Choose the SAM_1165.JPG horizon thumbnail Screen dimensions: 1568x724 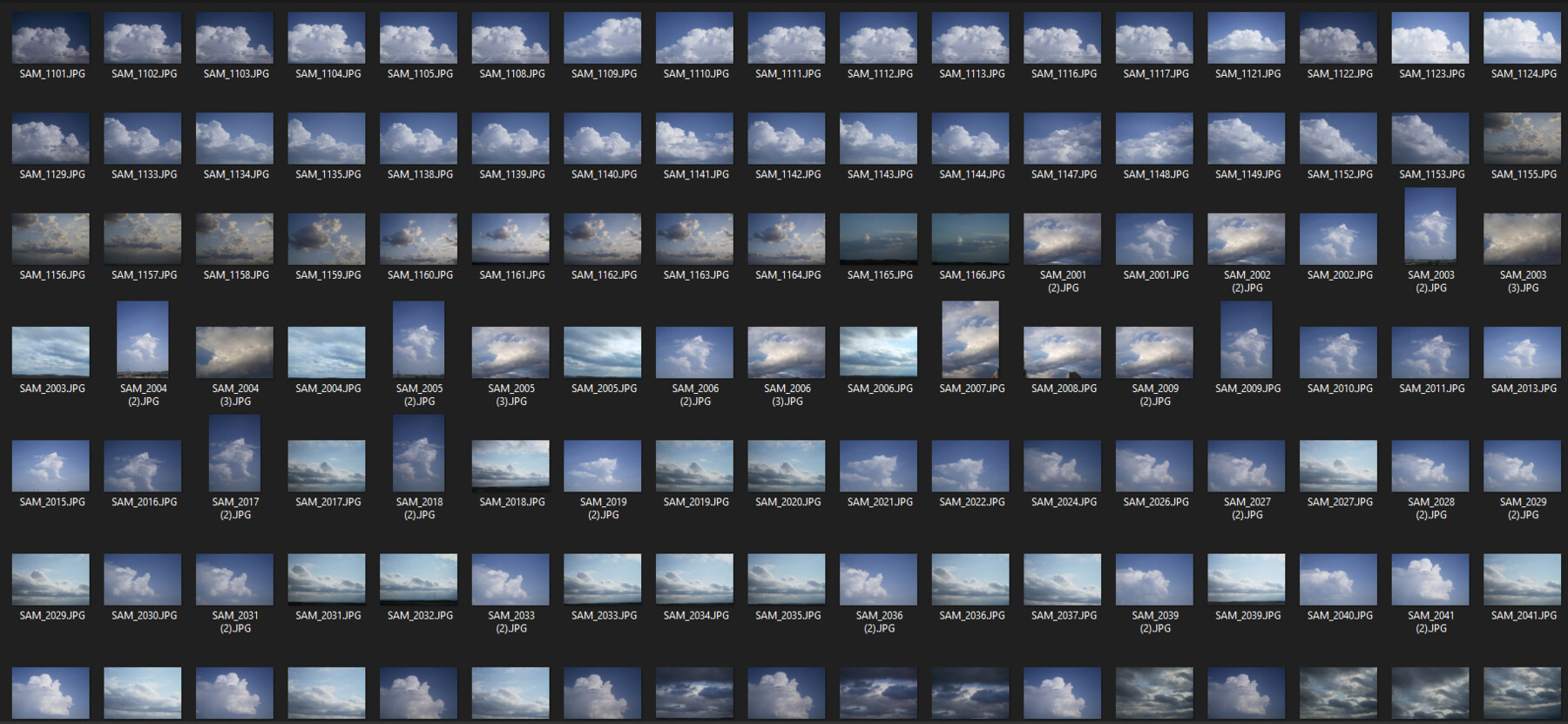point(878,239)
